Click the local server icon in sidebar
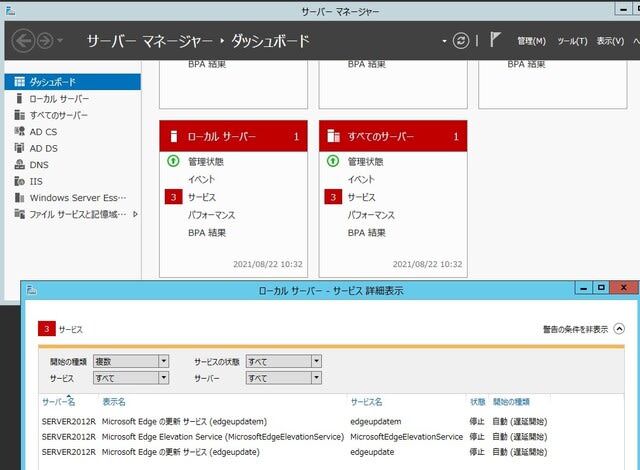 click(19, 98)
